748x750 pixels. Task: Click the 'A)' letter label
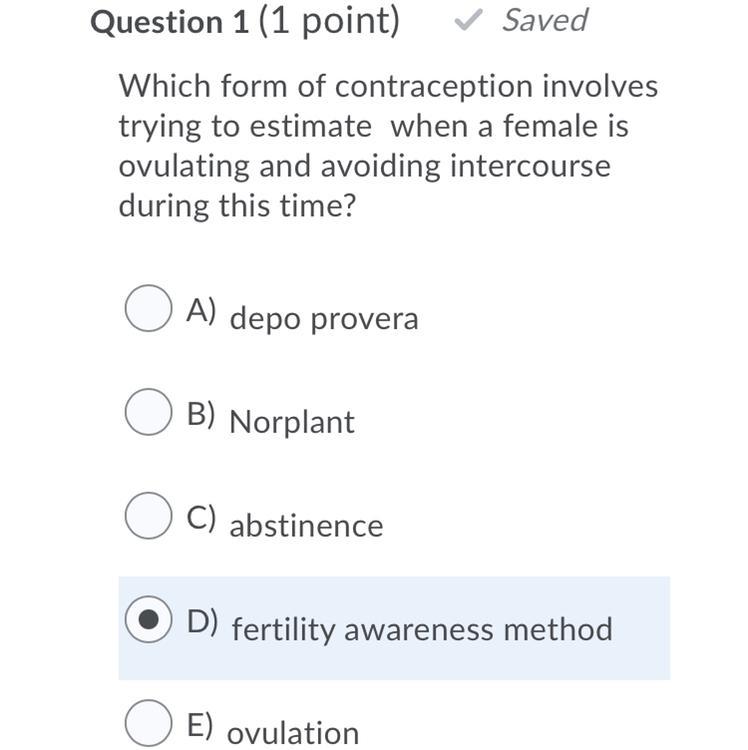(201, 311)
